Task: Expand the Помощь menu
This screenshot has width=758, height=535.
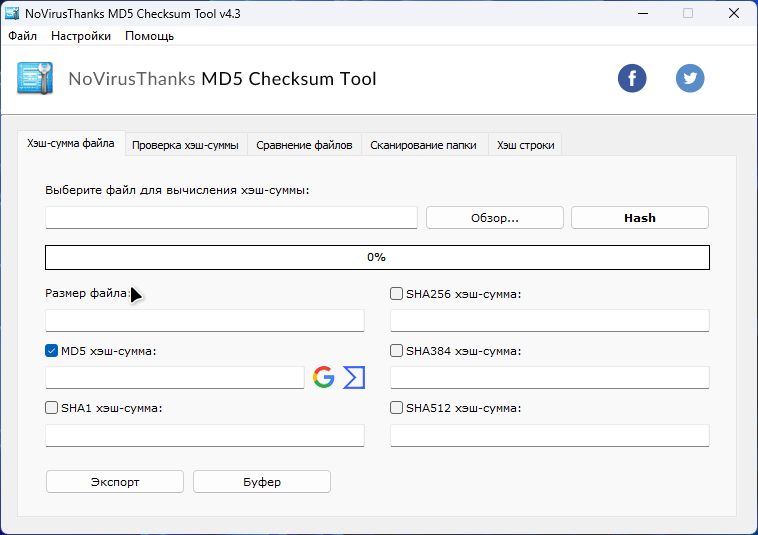Action: coord(149,36)
